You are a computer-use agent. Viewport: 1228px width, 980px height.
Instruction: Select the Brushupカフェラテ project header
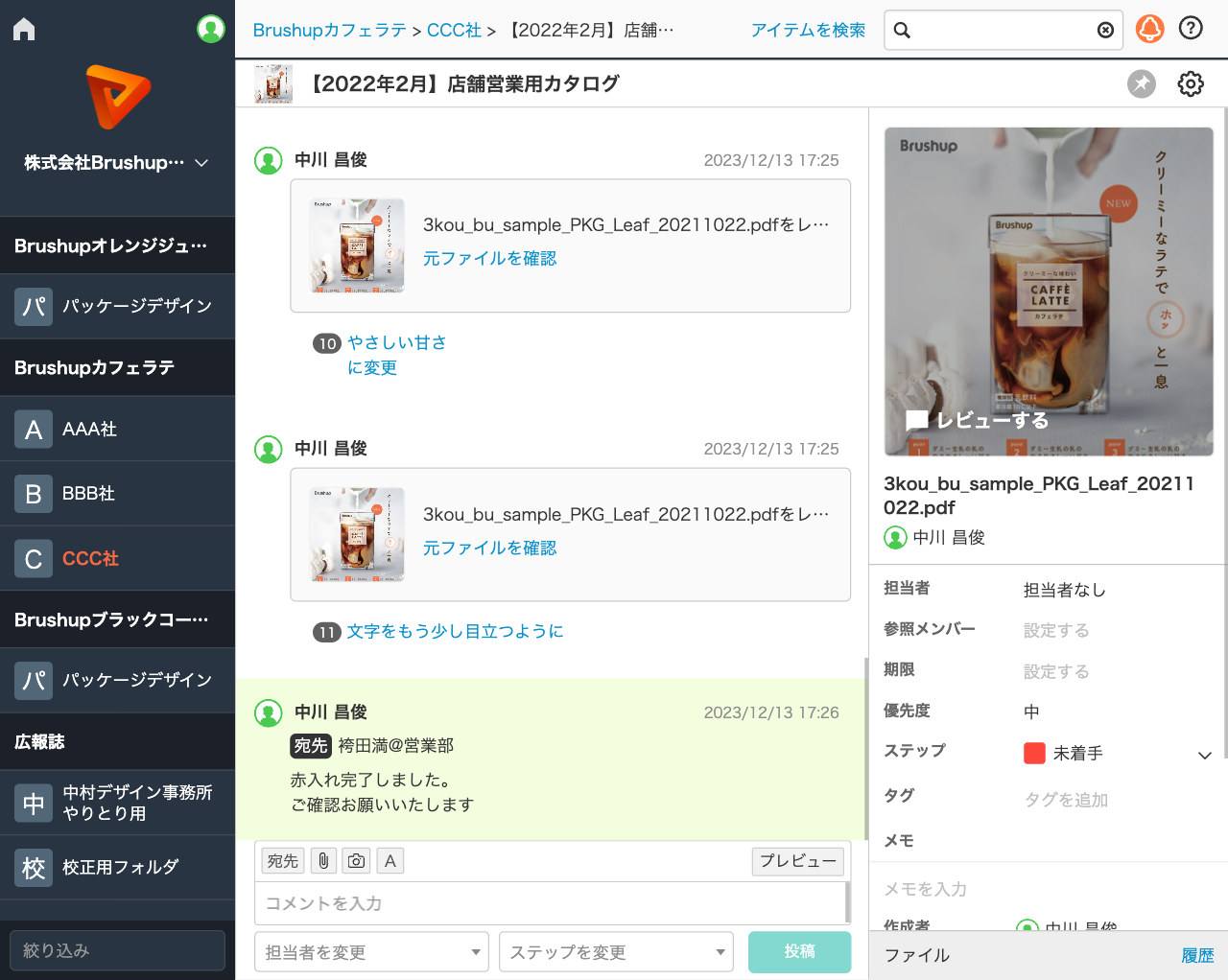[x=117, y=367]
